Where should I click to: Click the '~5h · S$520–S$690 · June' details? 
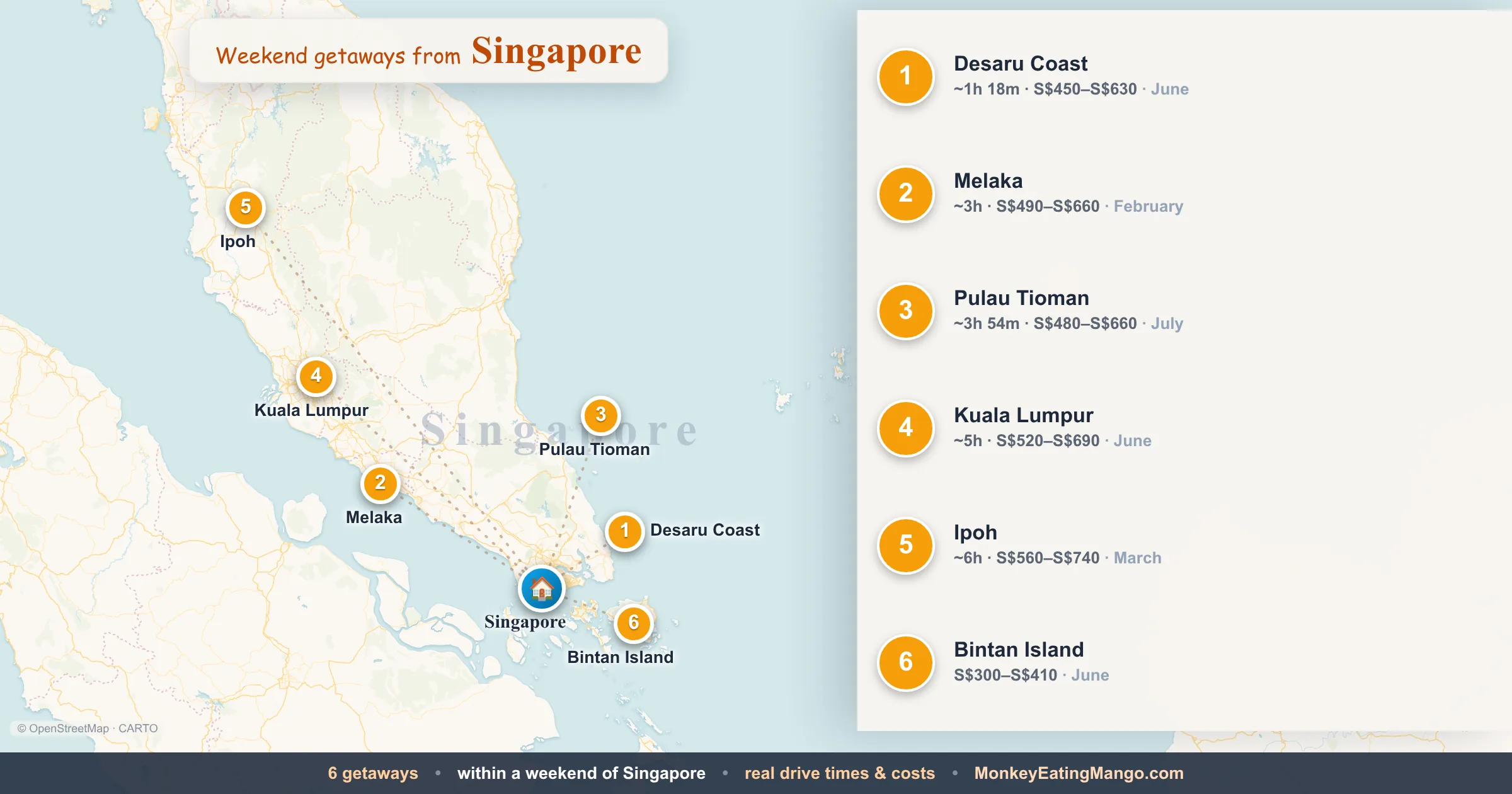(x=1052, y=441)
